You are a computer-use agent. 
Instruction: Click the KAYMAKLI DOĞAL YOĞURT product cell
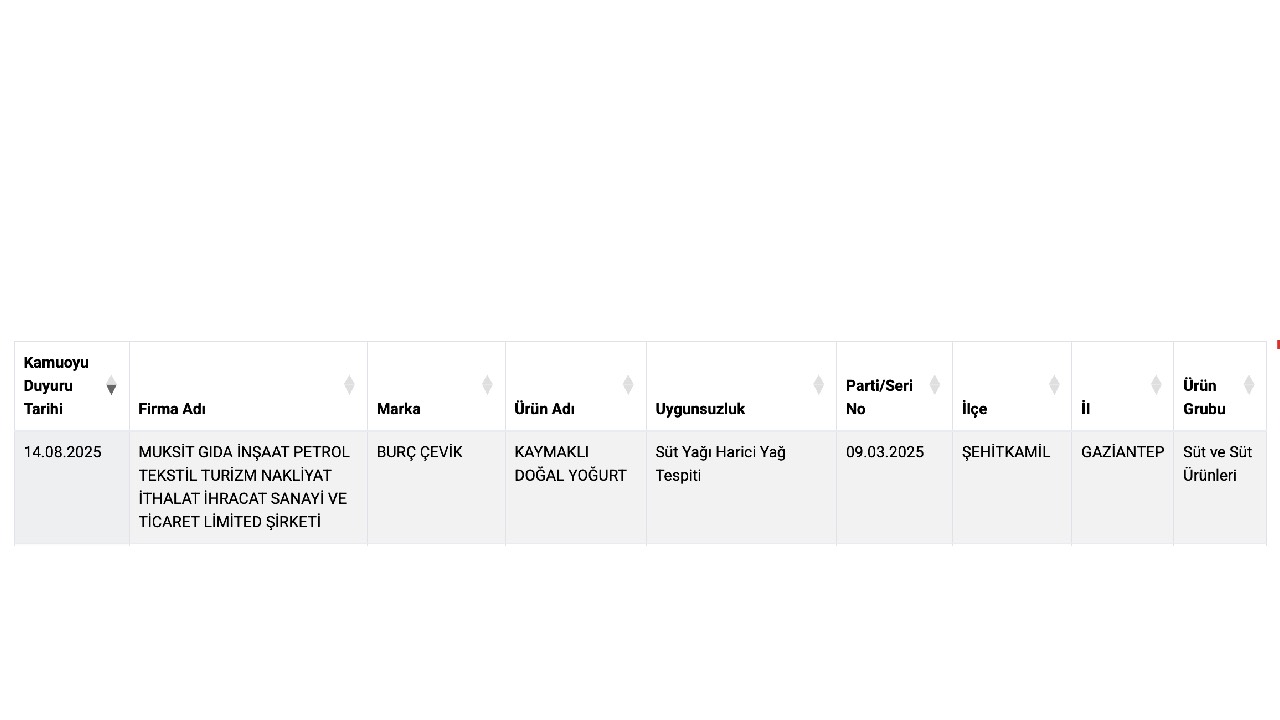(x=570, y=464)
